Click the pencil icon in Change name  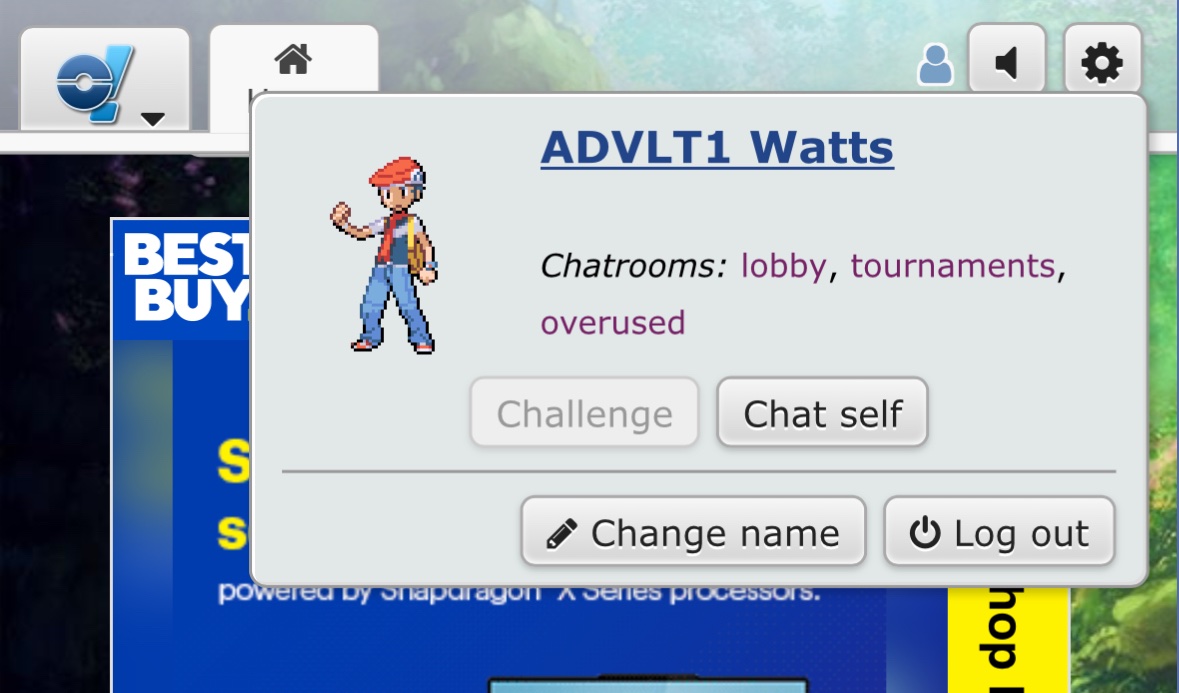point(561,534)
